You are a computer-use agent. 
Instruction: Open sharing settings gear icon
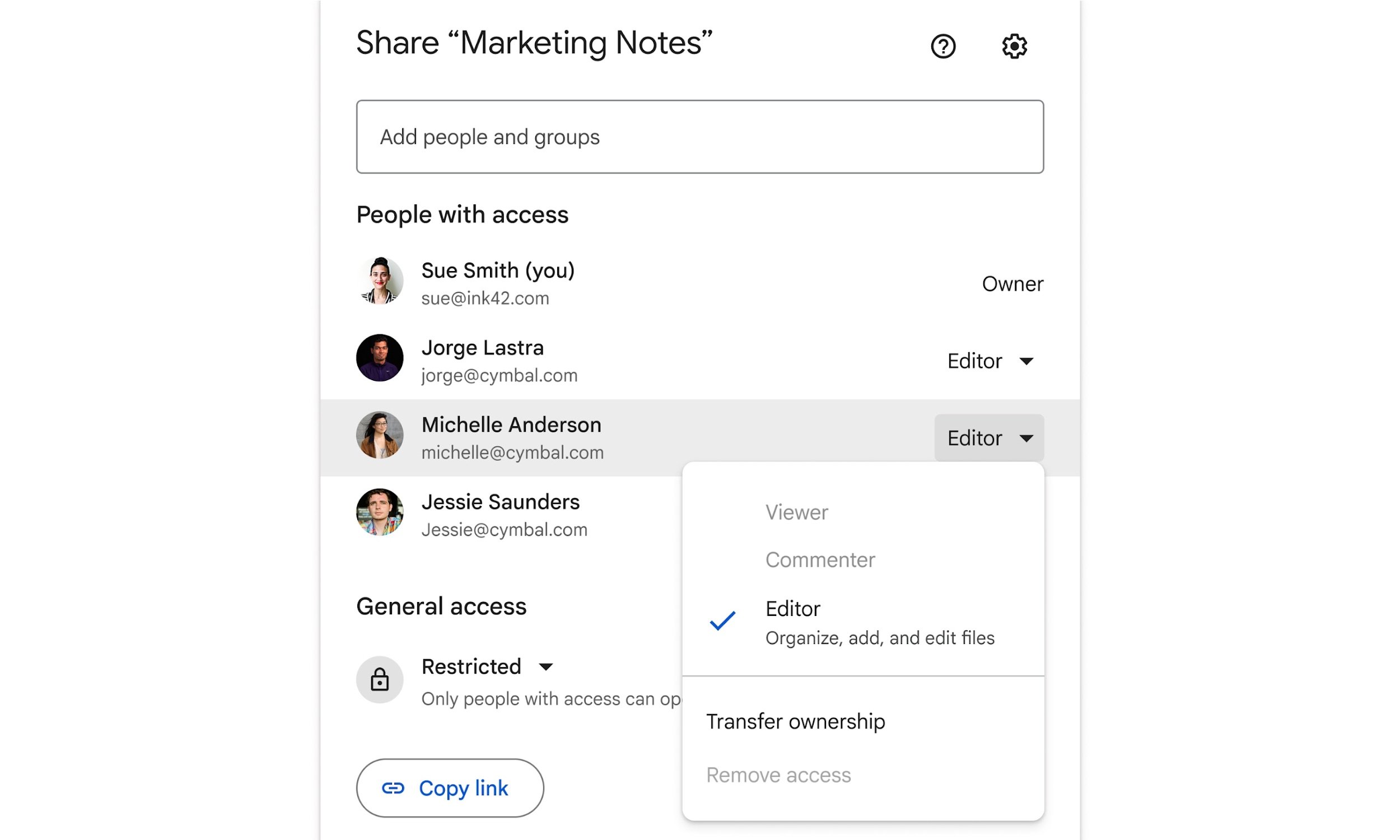point(1014,46)
